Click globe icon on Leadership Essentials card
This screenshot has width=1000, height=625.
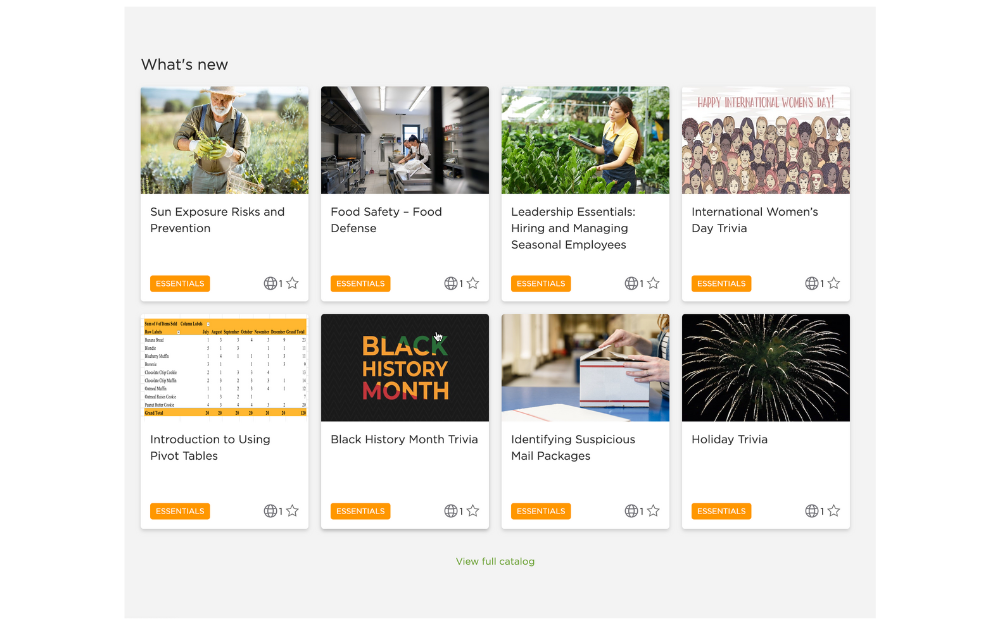tap(631, 283)
